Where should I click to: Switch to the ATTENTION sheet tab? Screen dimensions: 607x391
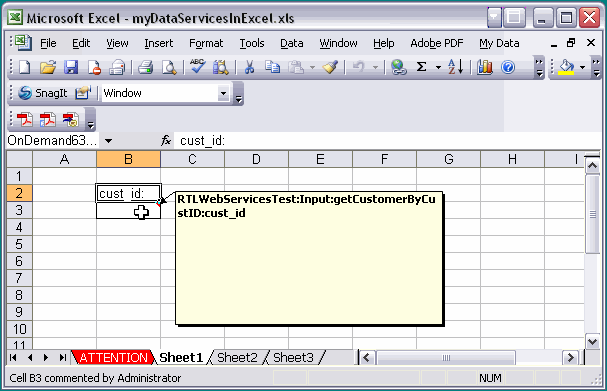coord(113,358)
